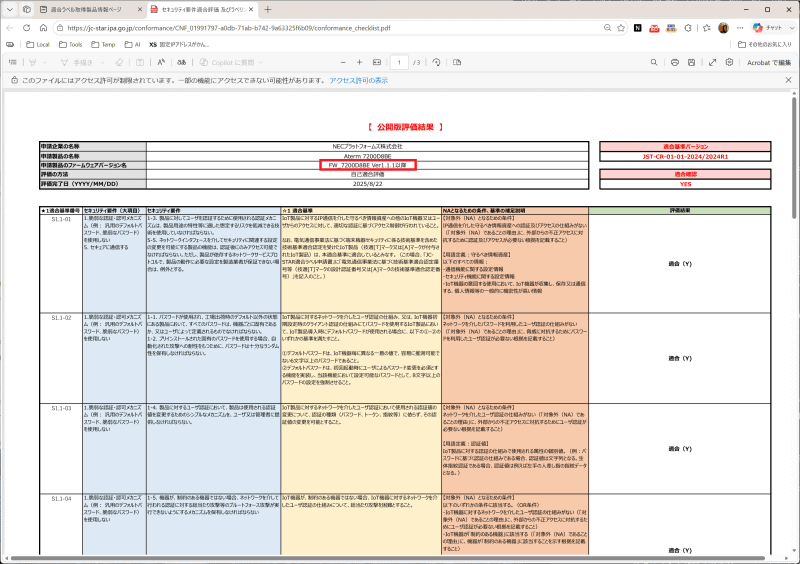Screen dimensions: 800x564
Task: Zoom out the PDF with minus icon
Action: pyautogui.click(x=343, y=62)
